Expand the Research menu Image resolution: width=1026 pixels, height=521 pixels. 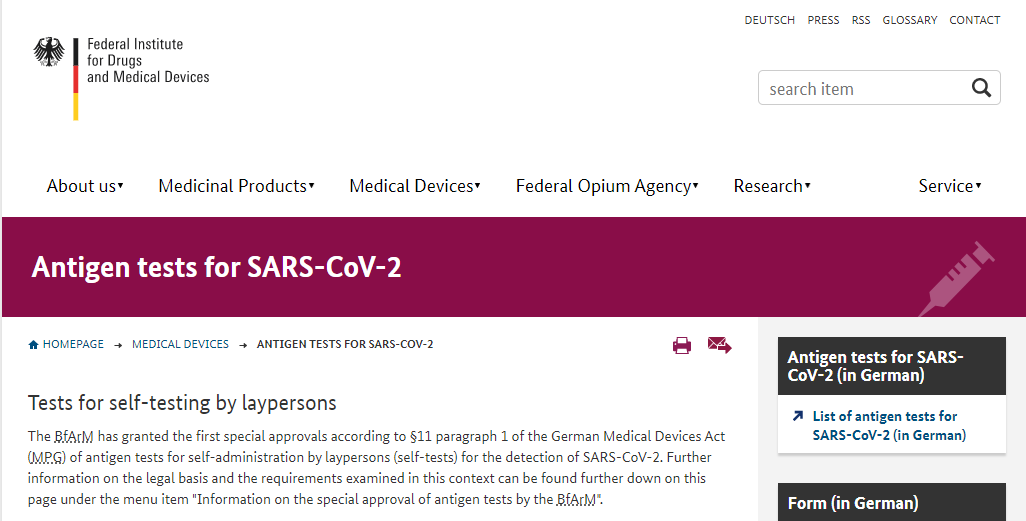pos(772,186)
